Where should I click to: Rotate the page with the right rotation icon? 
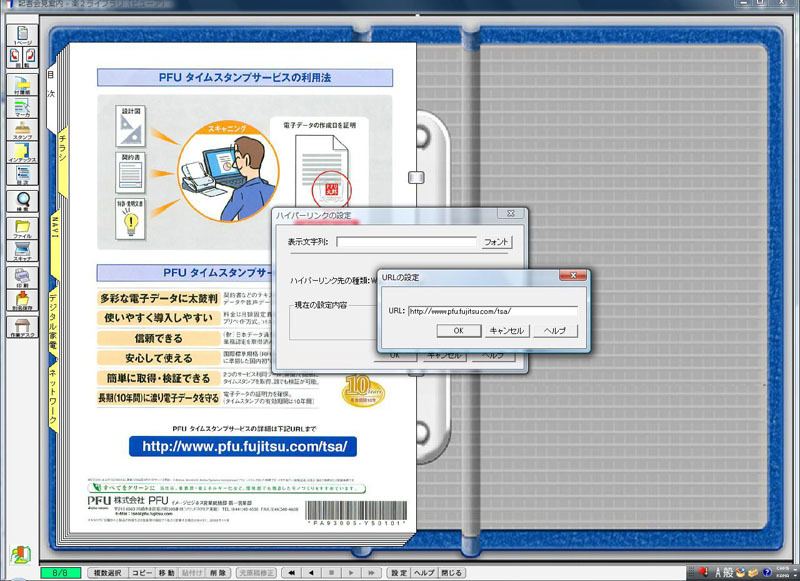pos(30,57)
